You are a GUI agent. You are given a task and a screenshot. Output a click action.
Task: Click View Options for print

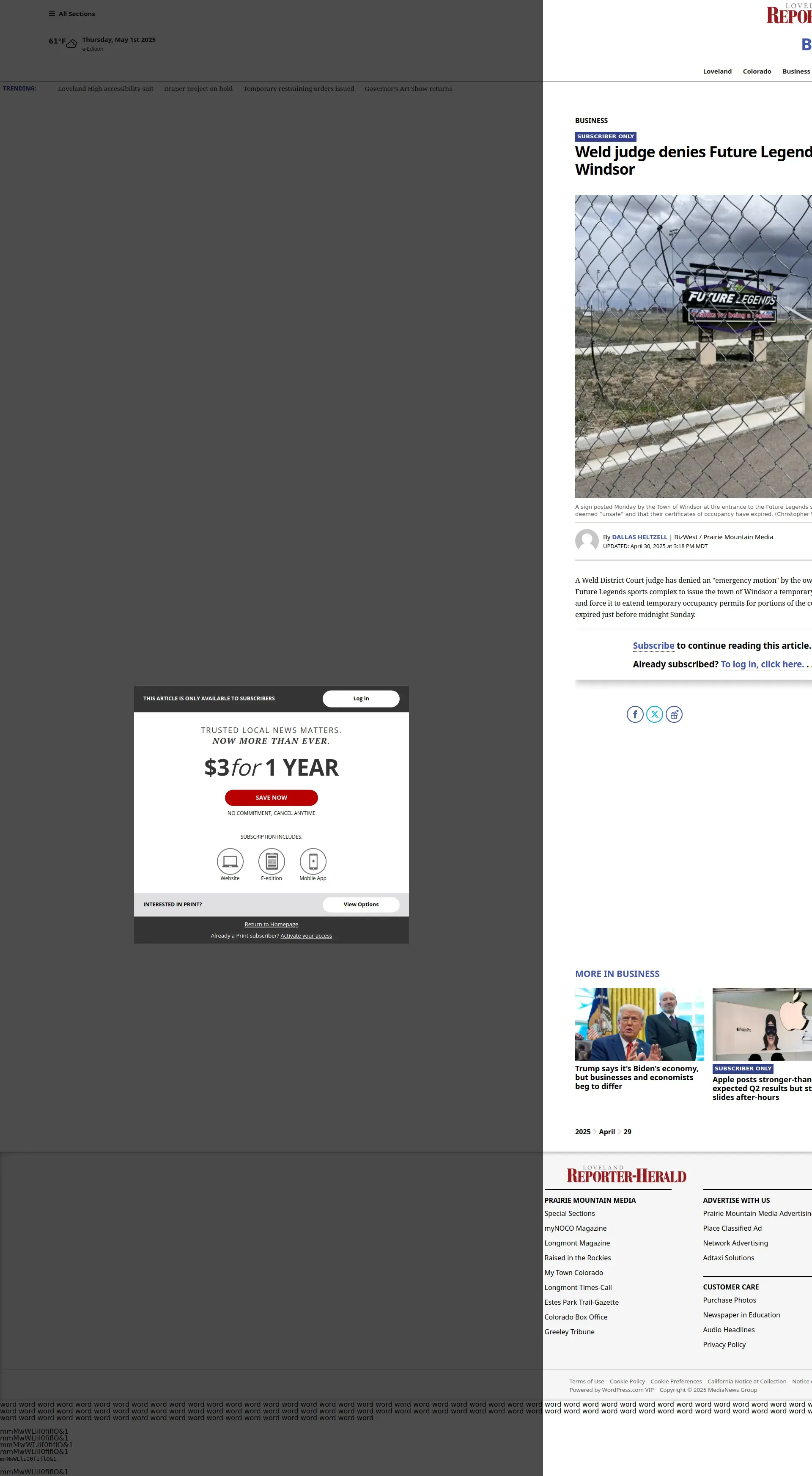(x=361, y=904)
